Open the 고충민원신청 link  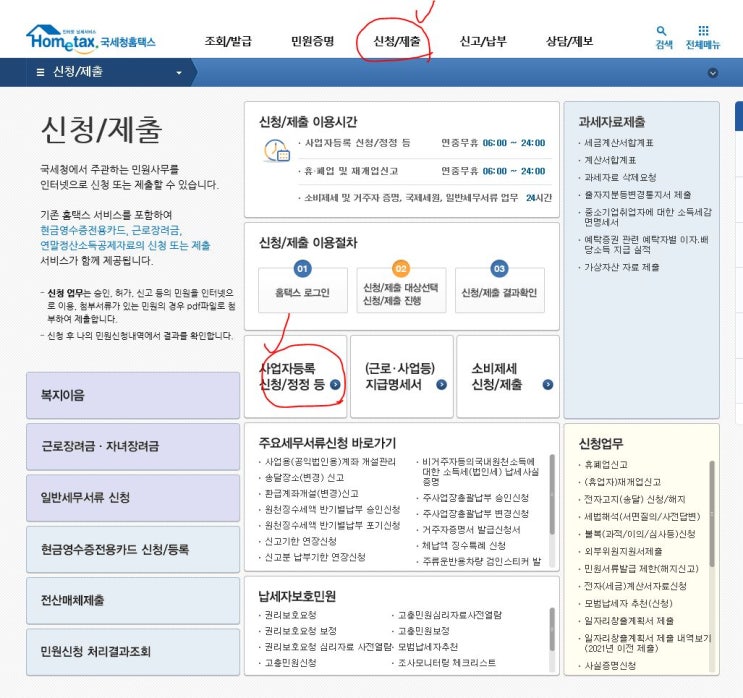coord(290,662)
